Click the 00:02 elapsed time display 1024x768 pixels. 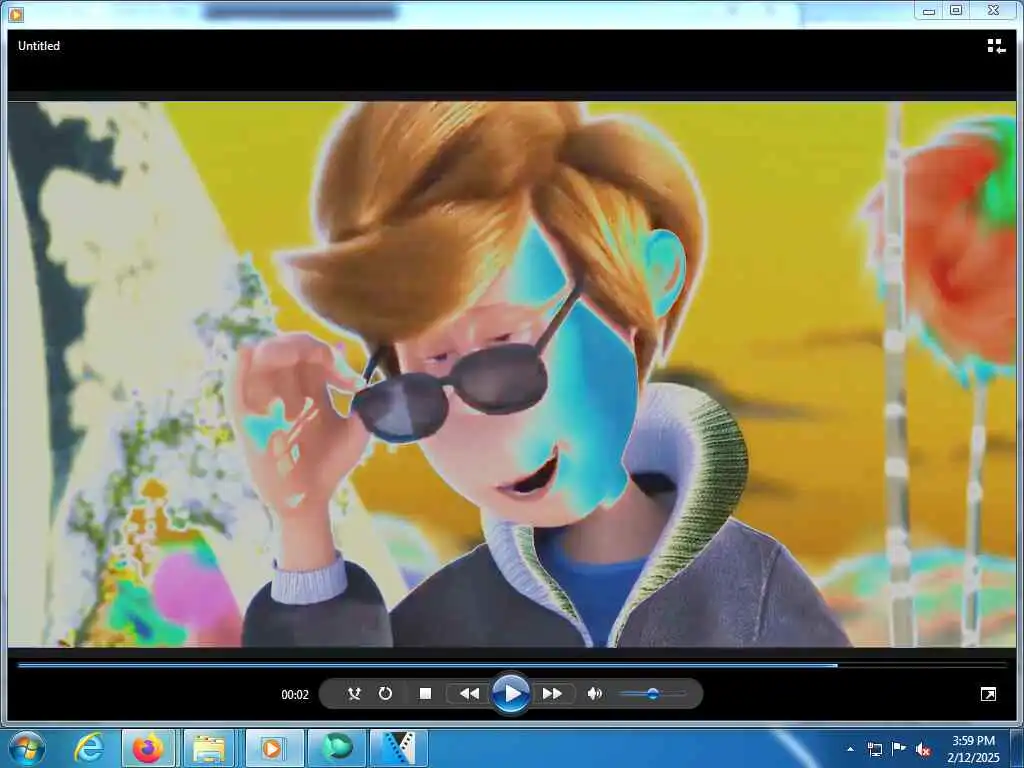295,694
